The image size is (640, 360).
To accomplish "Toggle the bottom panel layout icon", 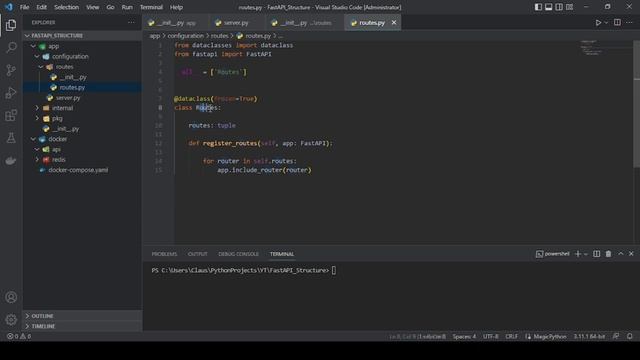I will pos(549,7).
